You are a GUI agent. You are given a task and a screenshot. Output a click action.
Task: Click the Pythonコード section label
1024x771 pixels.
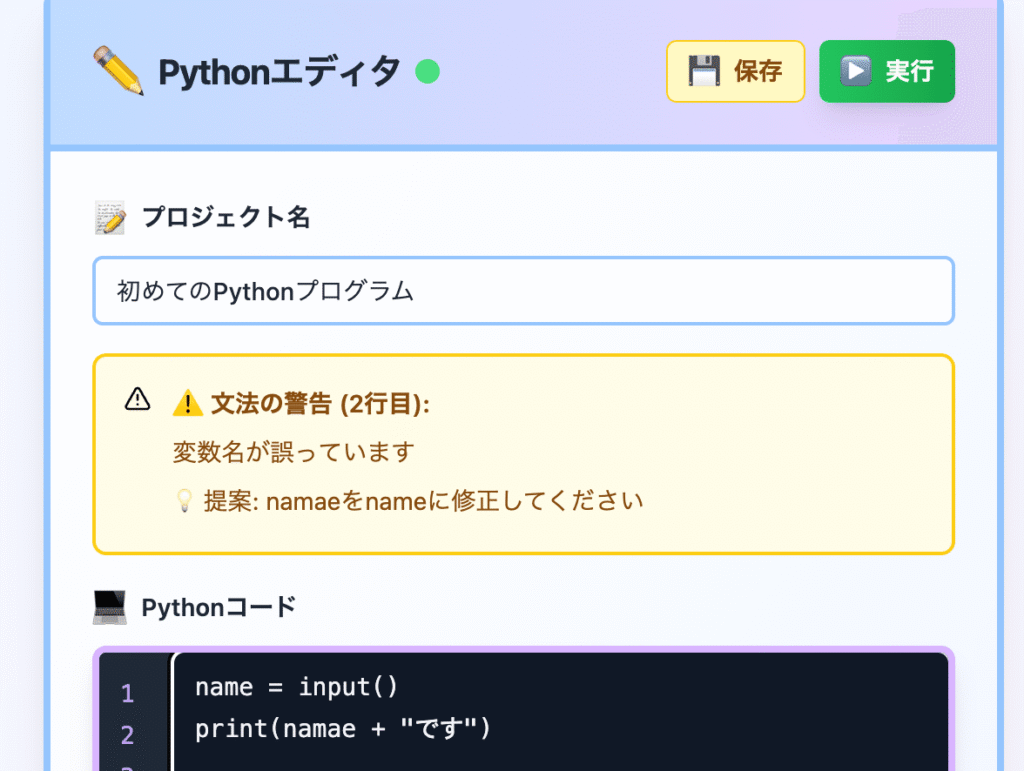pos(219,607)
